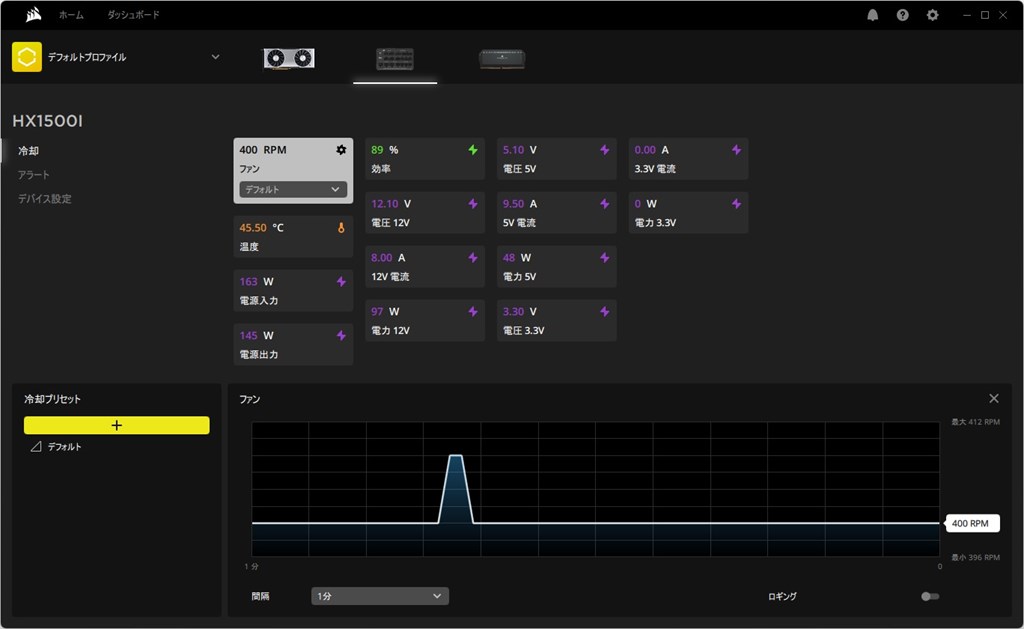Open the fan tile settings gear
1024x629 pixels.
[x=341, y=150]
